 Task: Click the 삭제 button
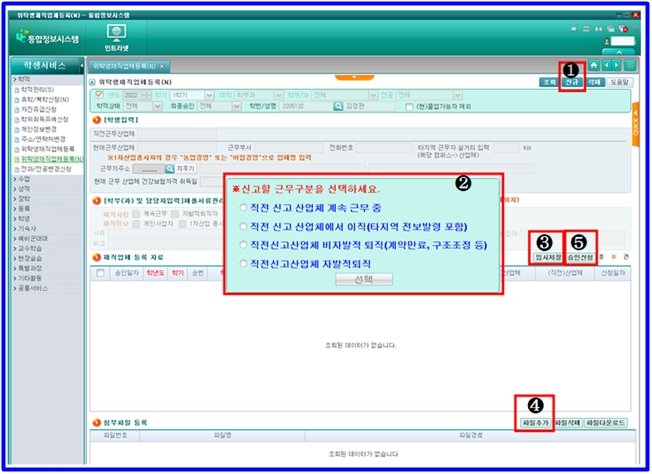point(595,82)
